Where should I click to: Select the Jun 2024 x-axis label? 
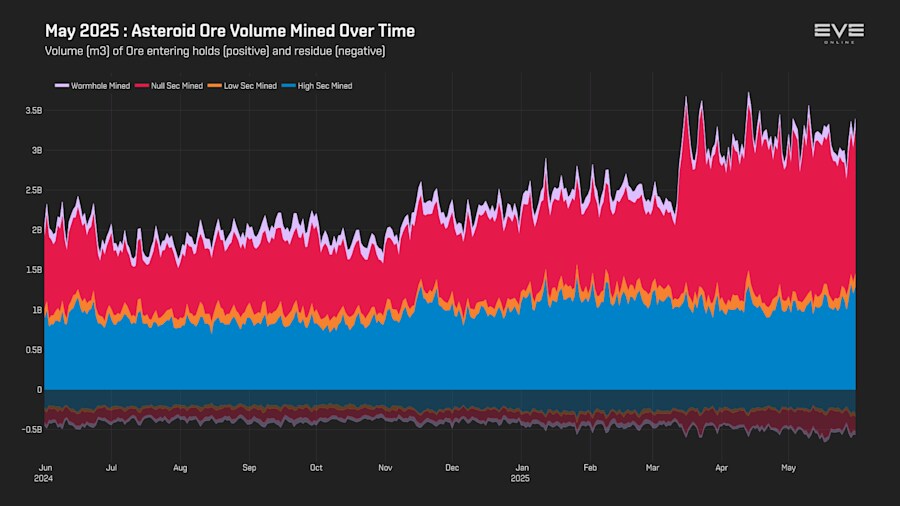44,473
